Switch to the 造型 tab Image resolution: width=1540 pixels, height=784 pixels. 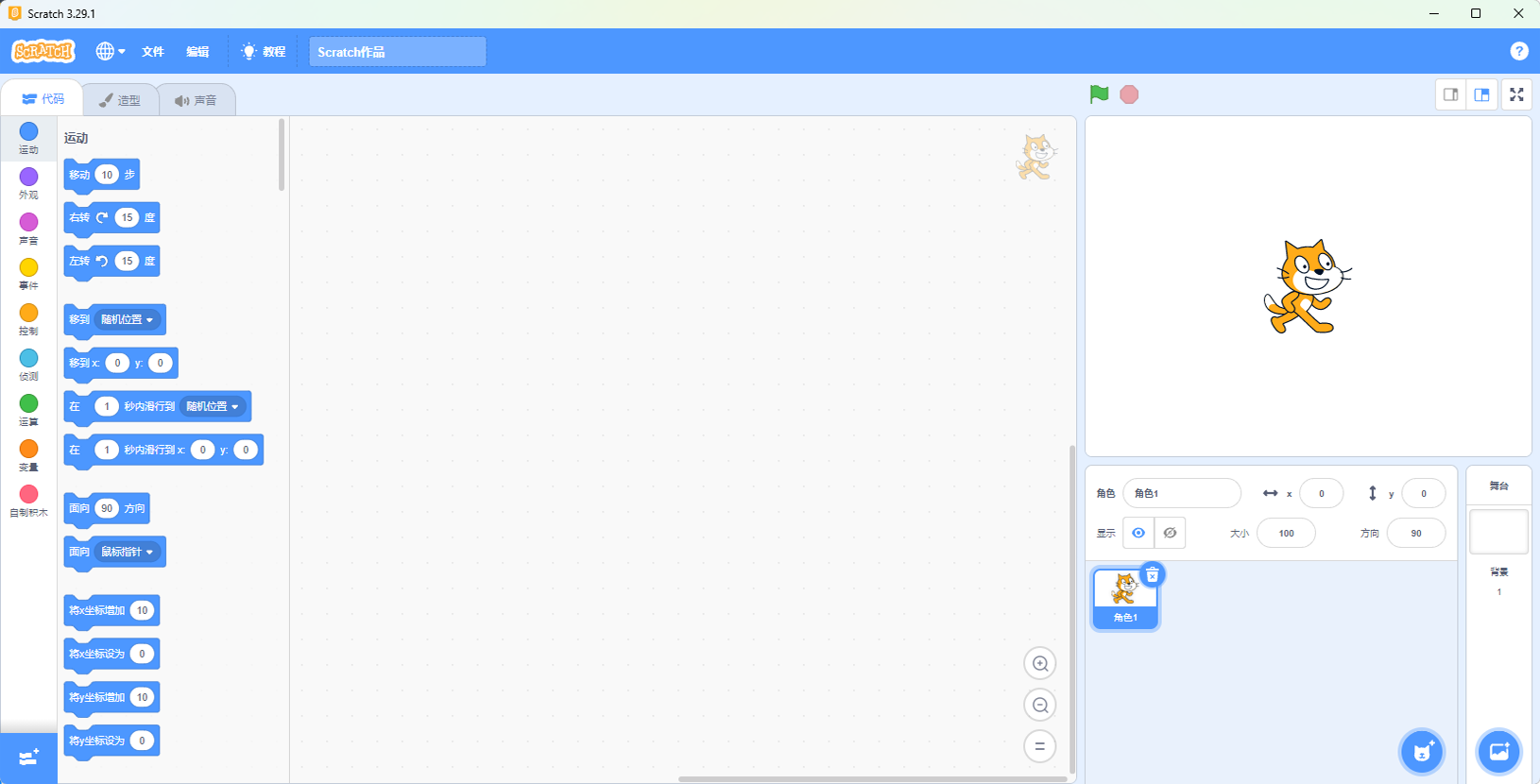[120, 100]
